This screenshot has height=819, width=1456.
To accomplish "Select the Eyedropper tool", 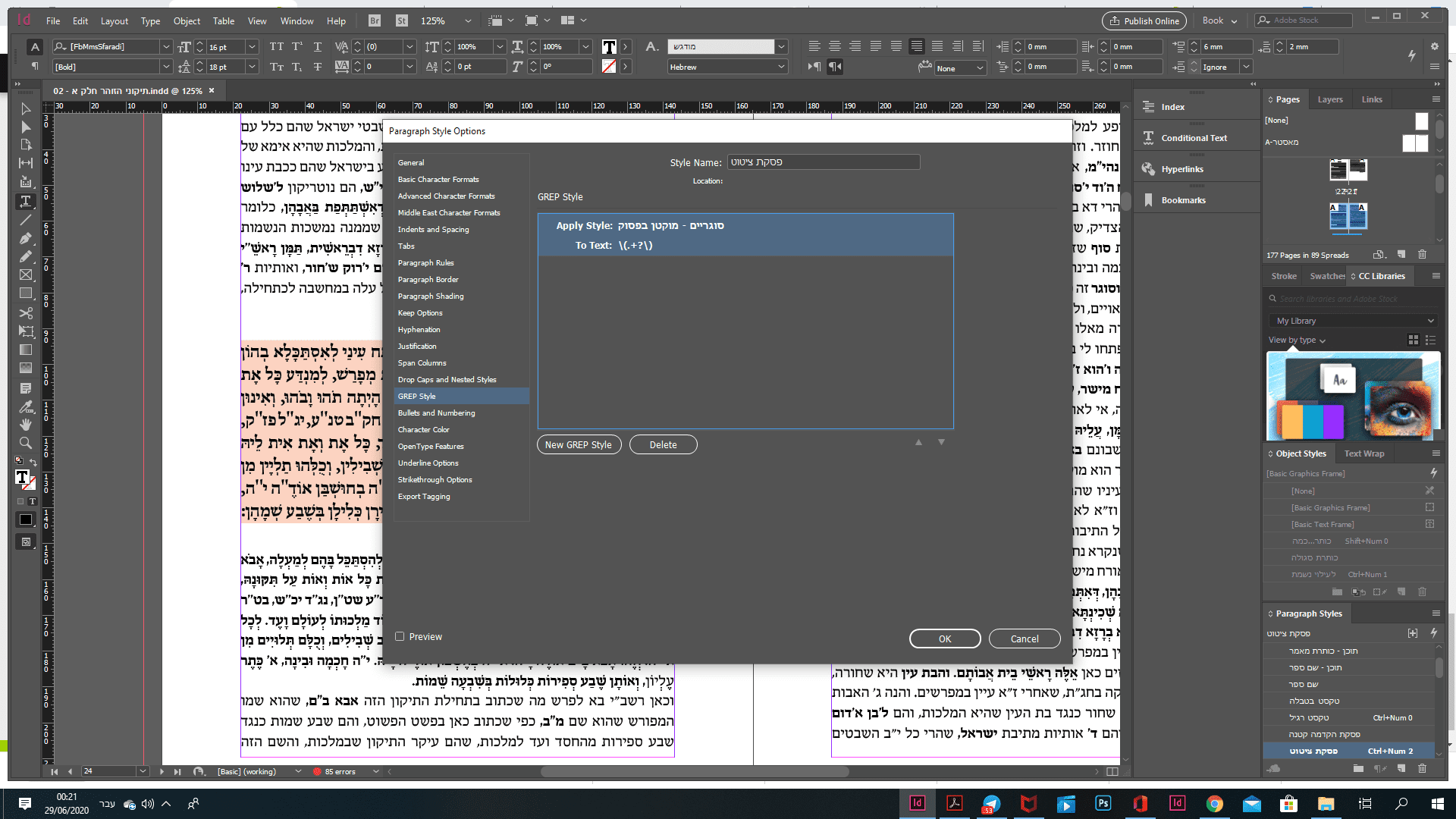I will [25, 406].
